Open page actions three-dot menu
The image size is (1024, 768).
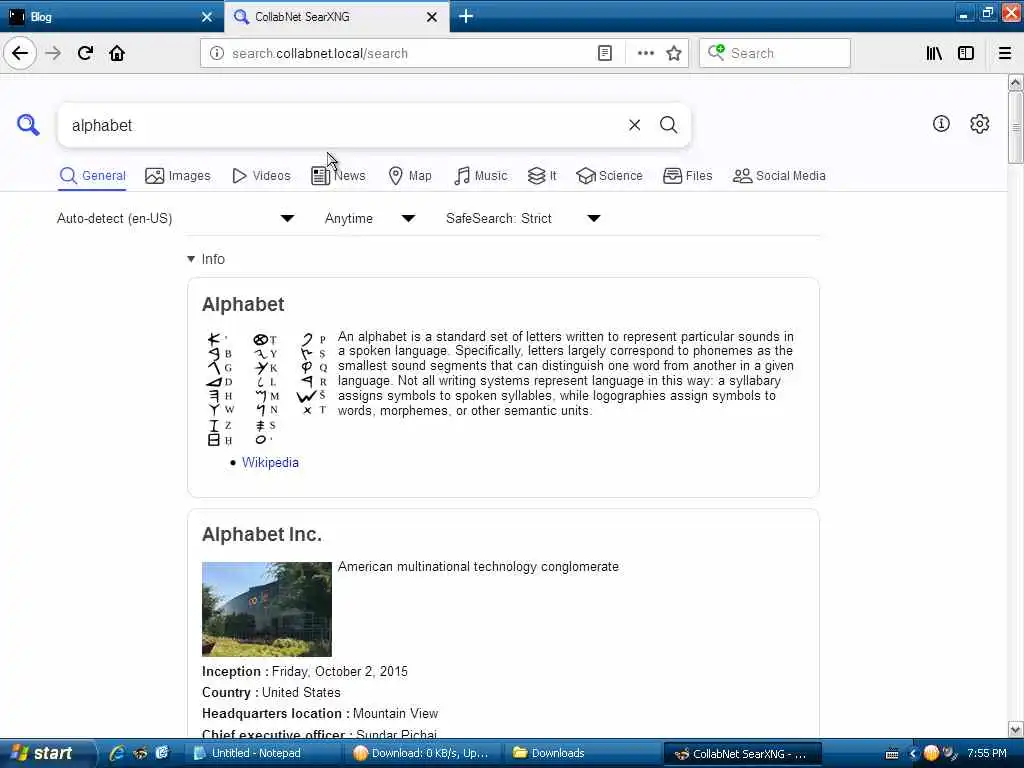pos(645,53)
